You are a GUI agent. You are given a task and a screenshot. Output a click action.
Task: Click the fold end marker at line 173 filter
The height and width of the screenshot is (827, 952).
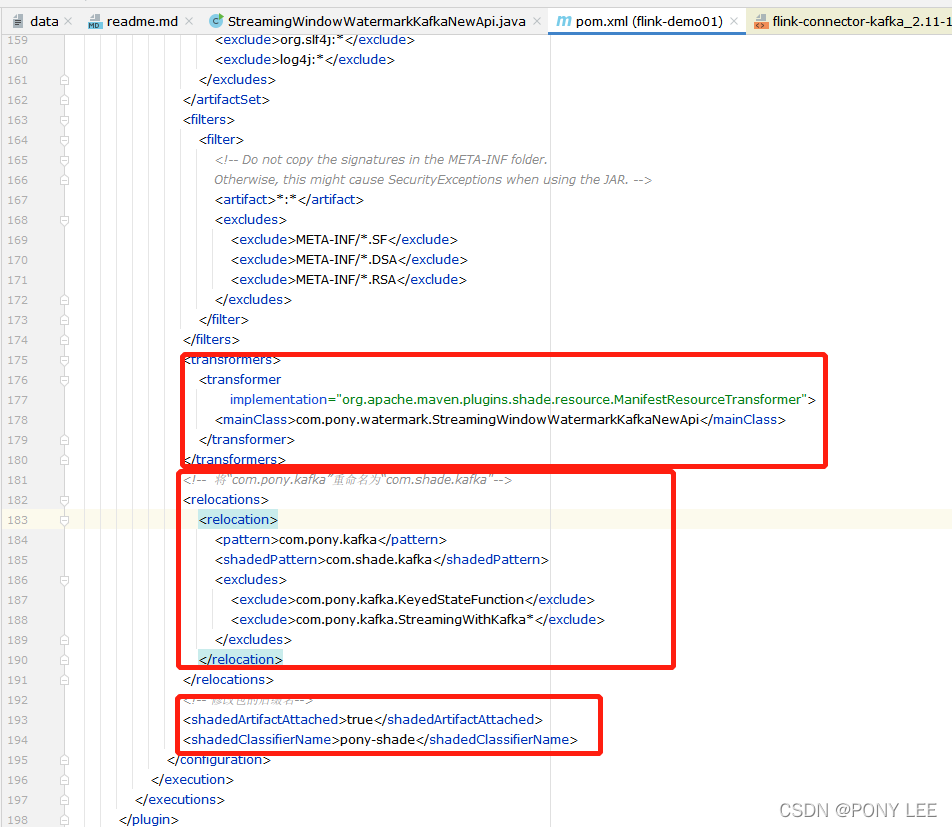click(x=64, y=320)
